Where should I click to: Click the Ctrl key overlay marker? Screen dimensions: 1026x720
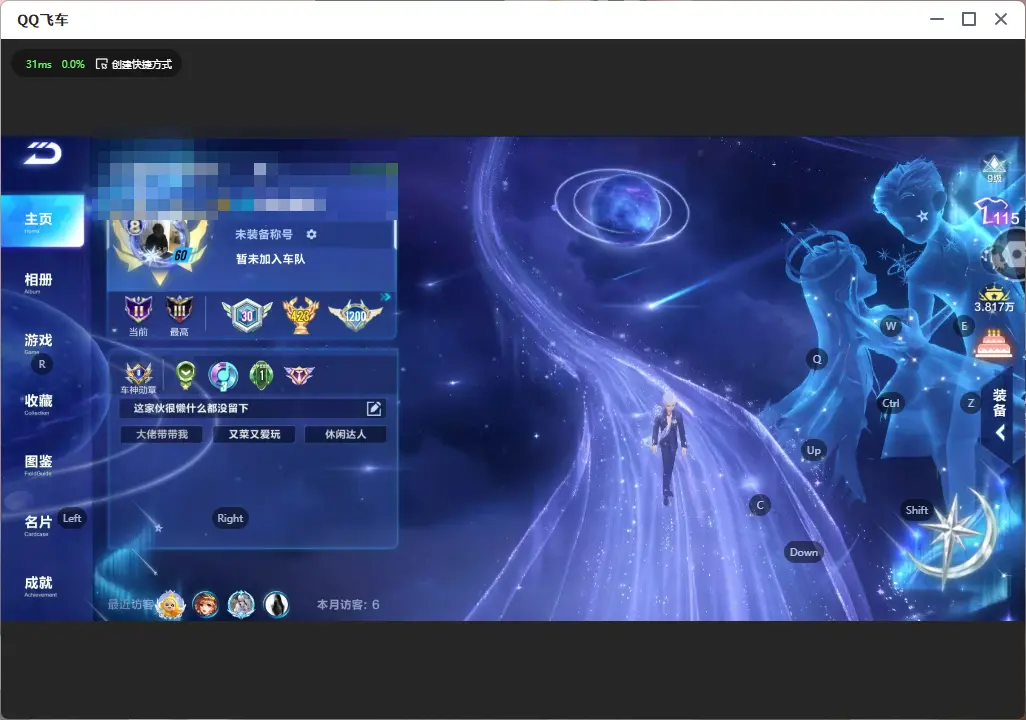tap(891, 403)
